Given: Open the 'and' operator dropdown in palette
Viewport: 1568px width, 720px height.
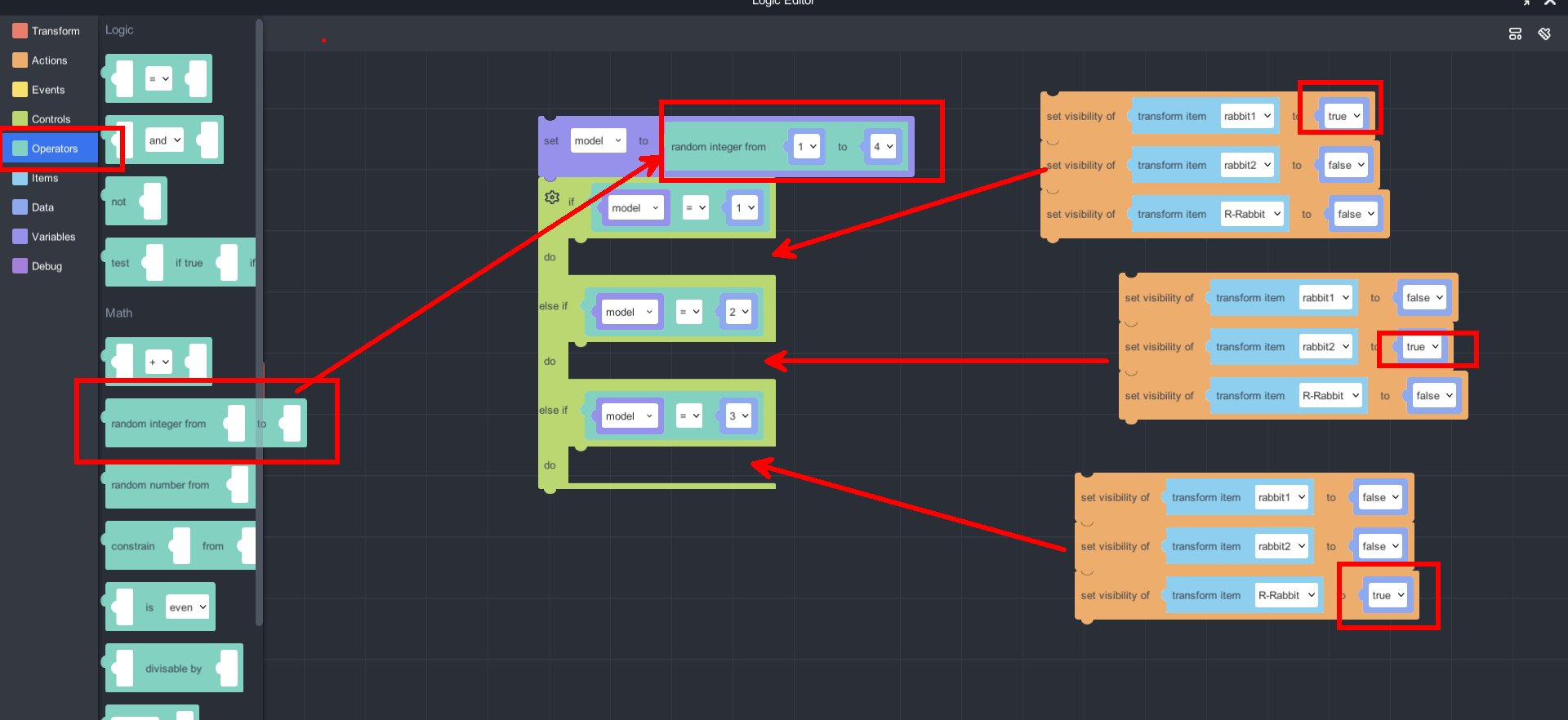Looking at the screenshot, I should click(164, 140).
